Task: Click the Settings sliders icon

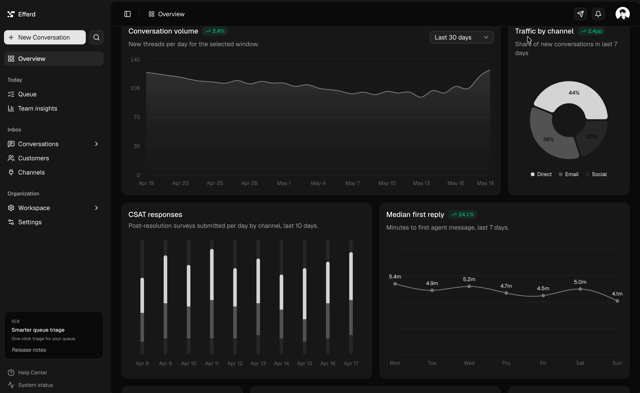Action: point(11,222)
